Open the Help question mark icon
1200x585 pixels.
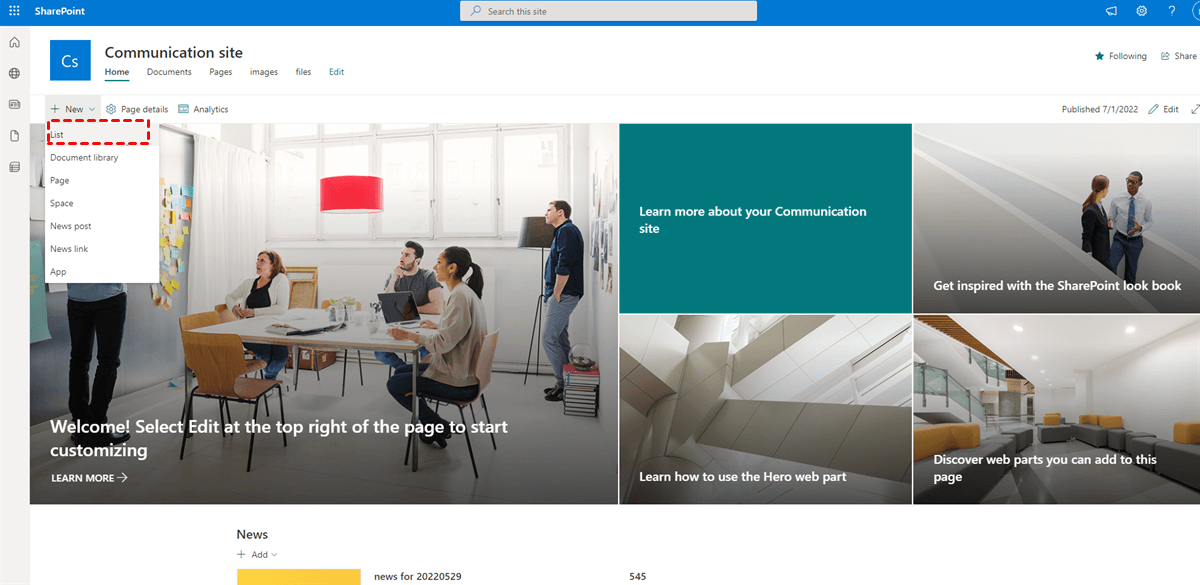click(1171, 11)
